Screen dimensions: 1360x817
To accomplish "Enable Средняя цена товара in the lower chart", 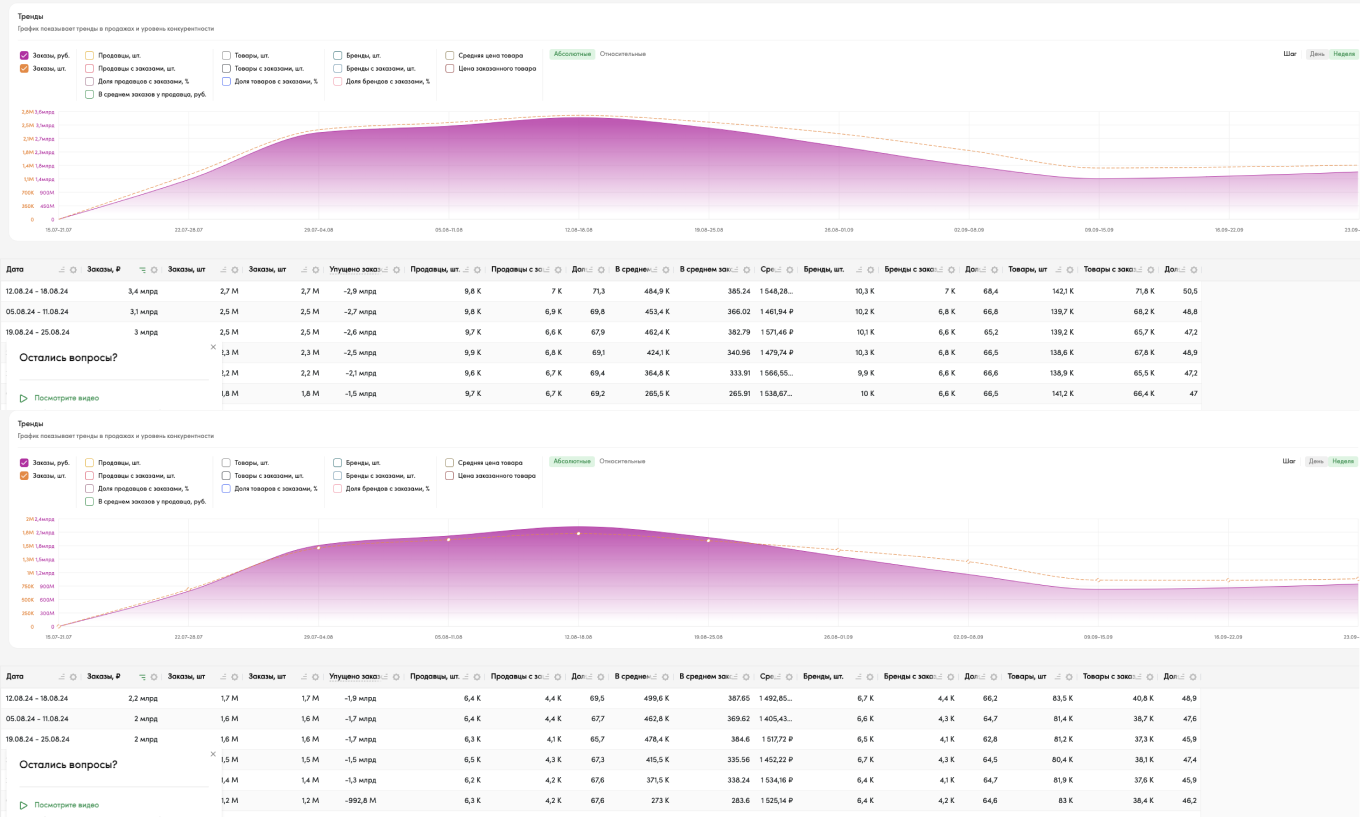I will pos(450,463).
